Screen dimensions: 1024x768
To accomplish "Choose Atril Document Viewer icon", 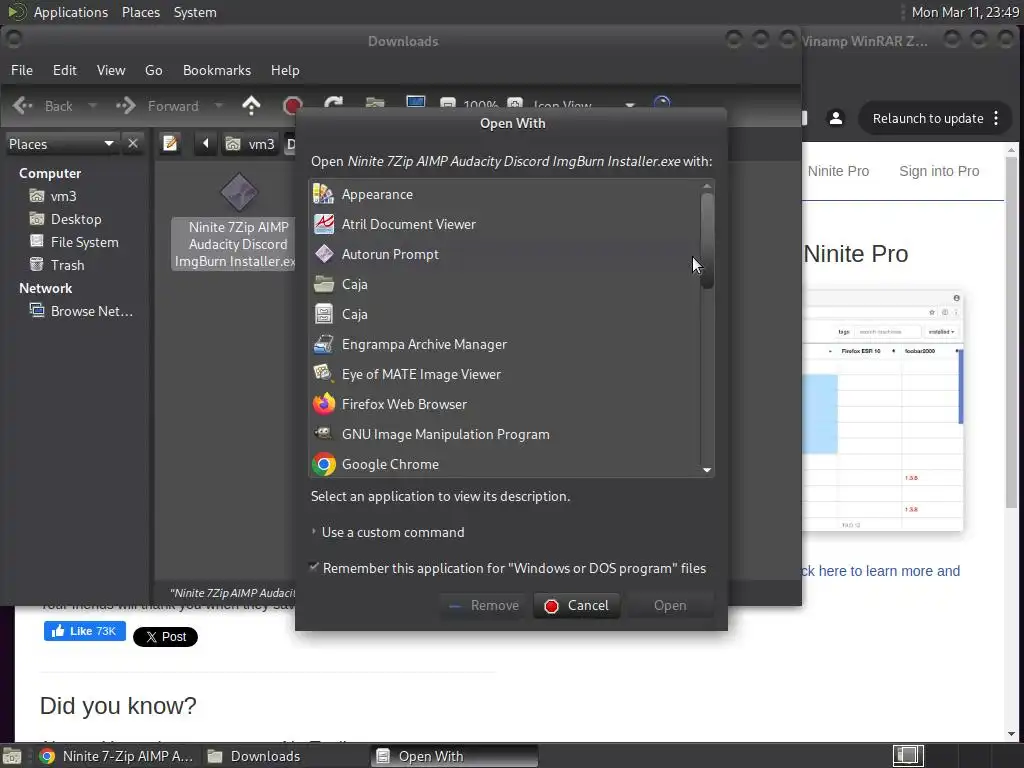I will click(324, 224).
